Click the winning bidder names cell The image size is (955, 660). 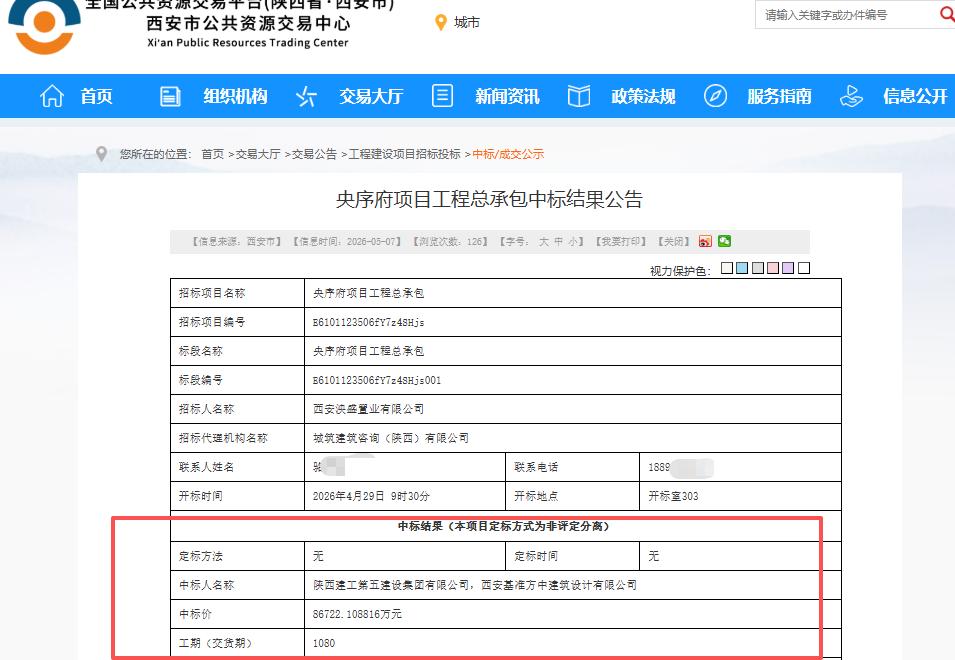[x=573, y=585]
